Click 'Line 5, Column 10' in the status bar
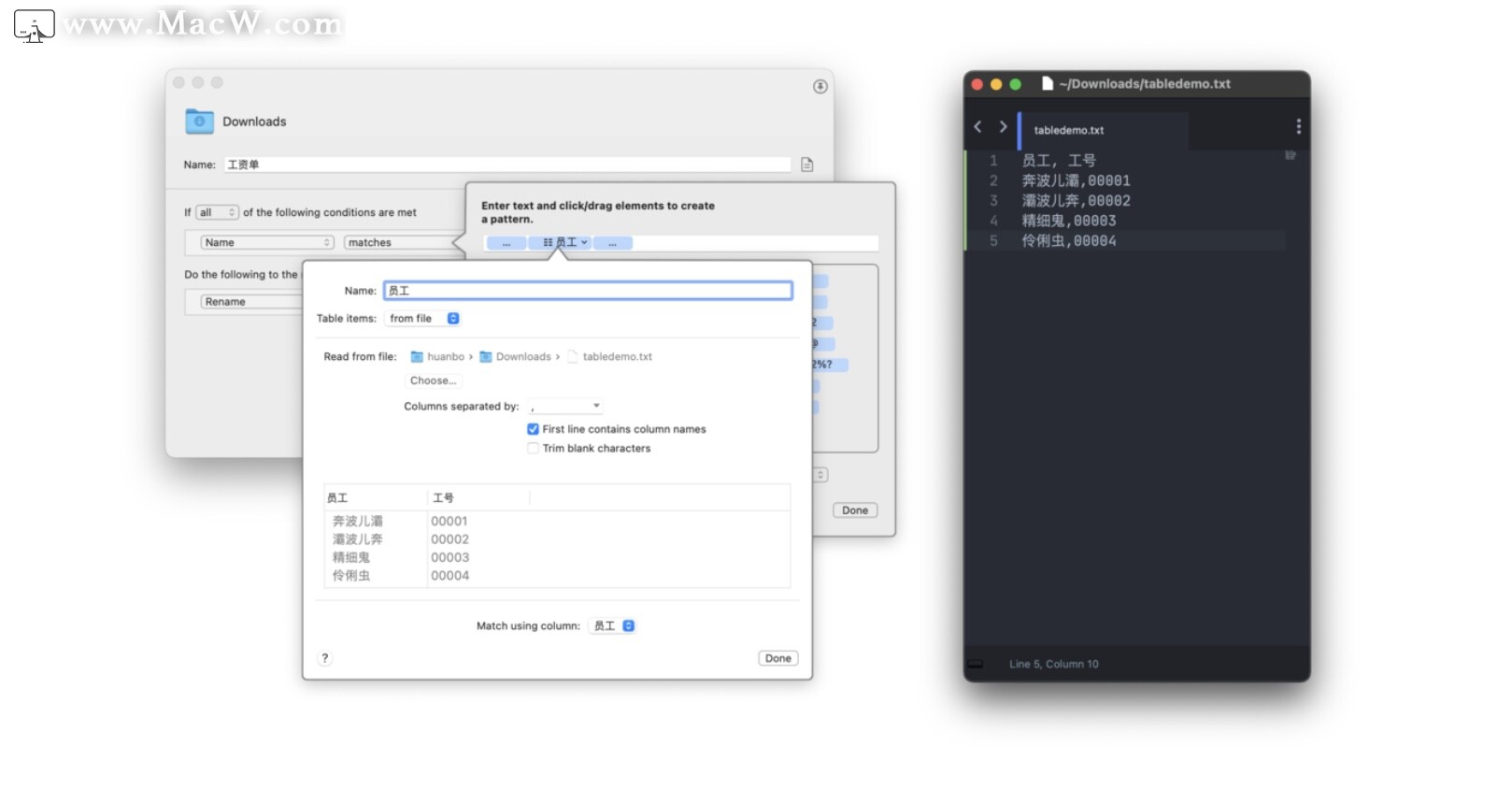 pyautogui.click(x=1053, y=664)
